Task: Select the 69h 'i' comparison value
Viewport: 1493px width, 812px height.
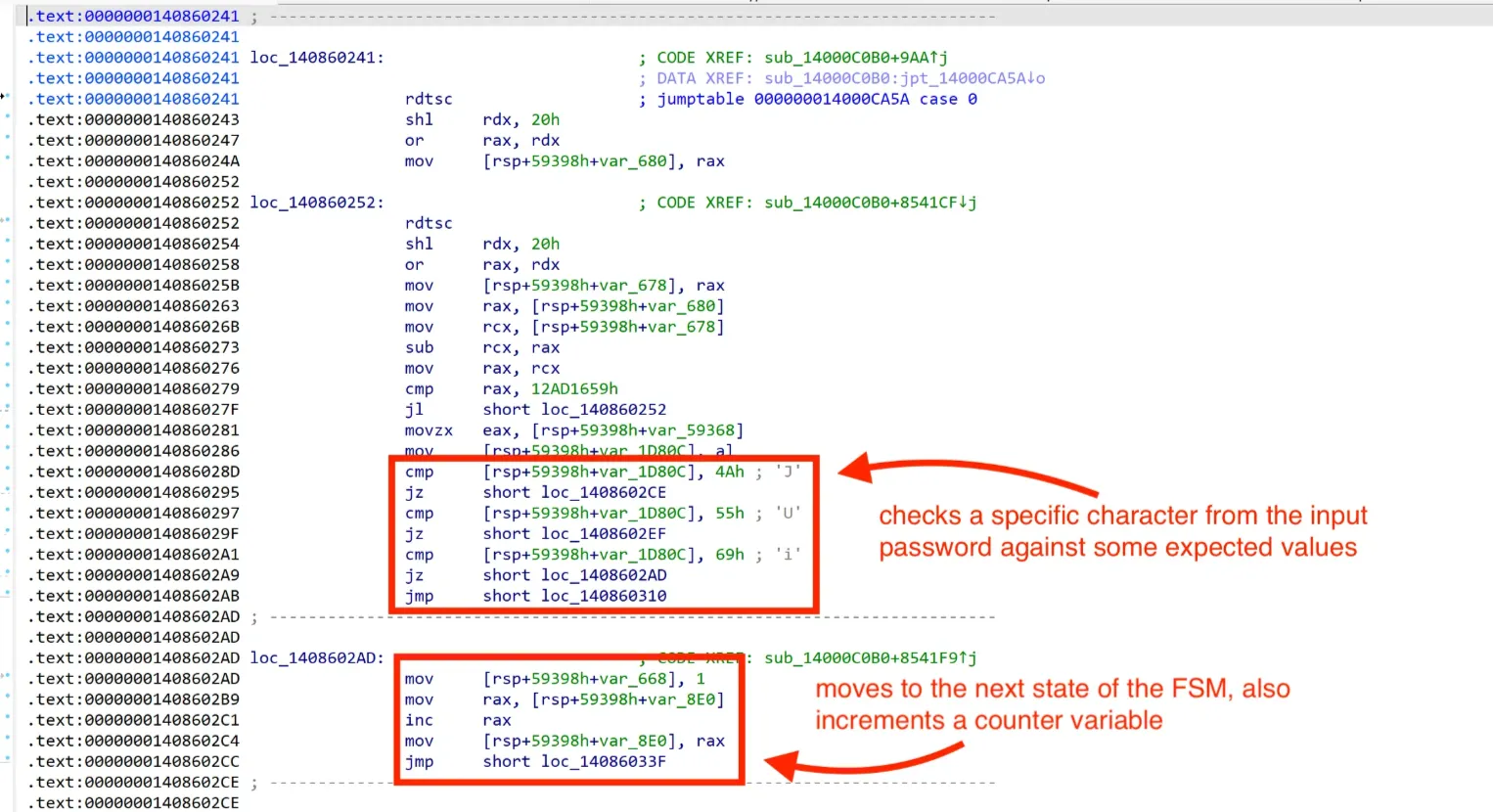Action: (x=729, y=555)
